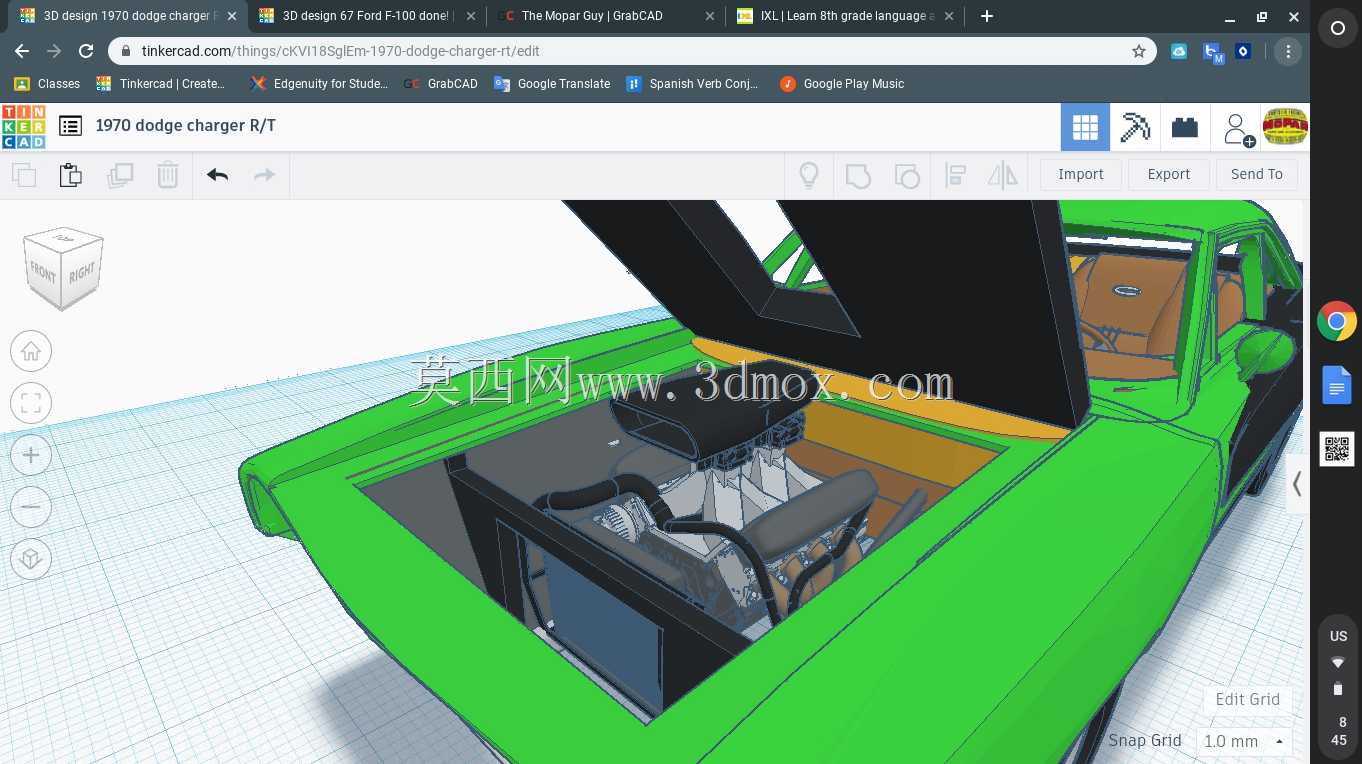Undo the last action
Viewport: 1362px width, 764px height.
coord(217,175)
